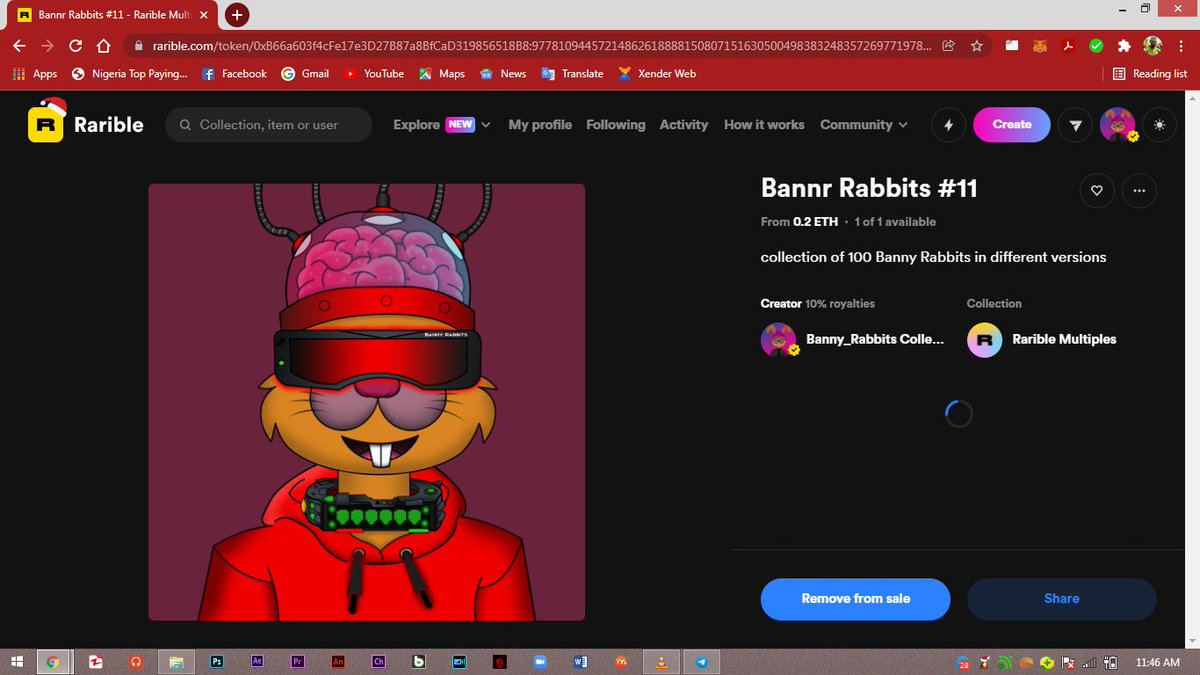Screen dimensions: 1200x675
Task: Open creator Banny_Rabbits Colle... profile
Action: pyautogui.click(x=853, y=339)
